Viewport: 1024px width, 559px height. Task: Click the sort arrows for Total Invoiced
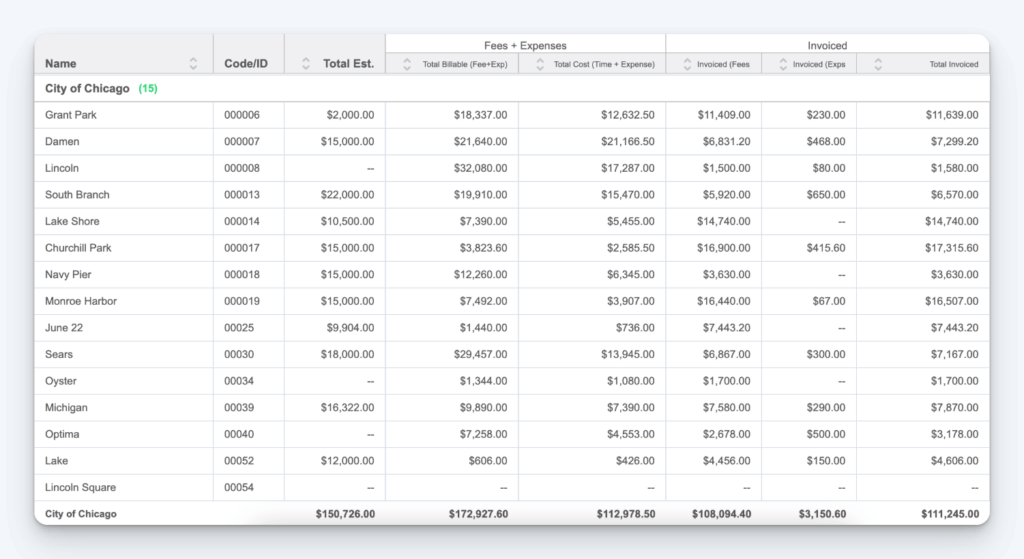point(878,64)
